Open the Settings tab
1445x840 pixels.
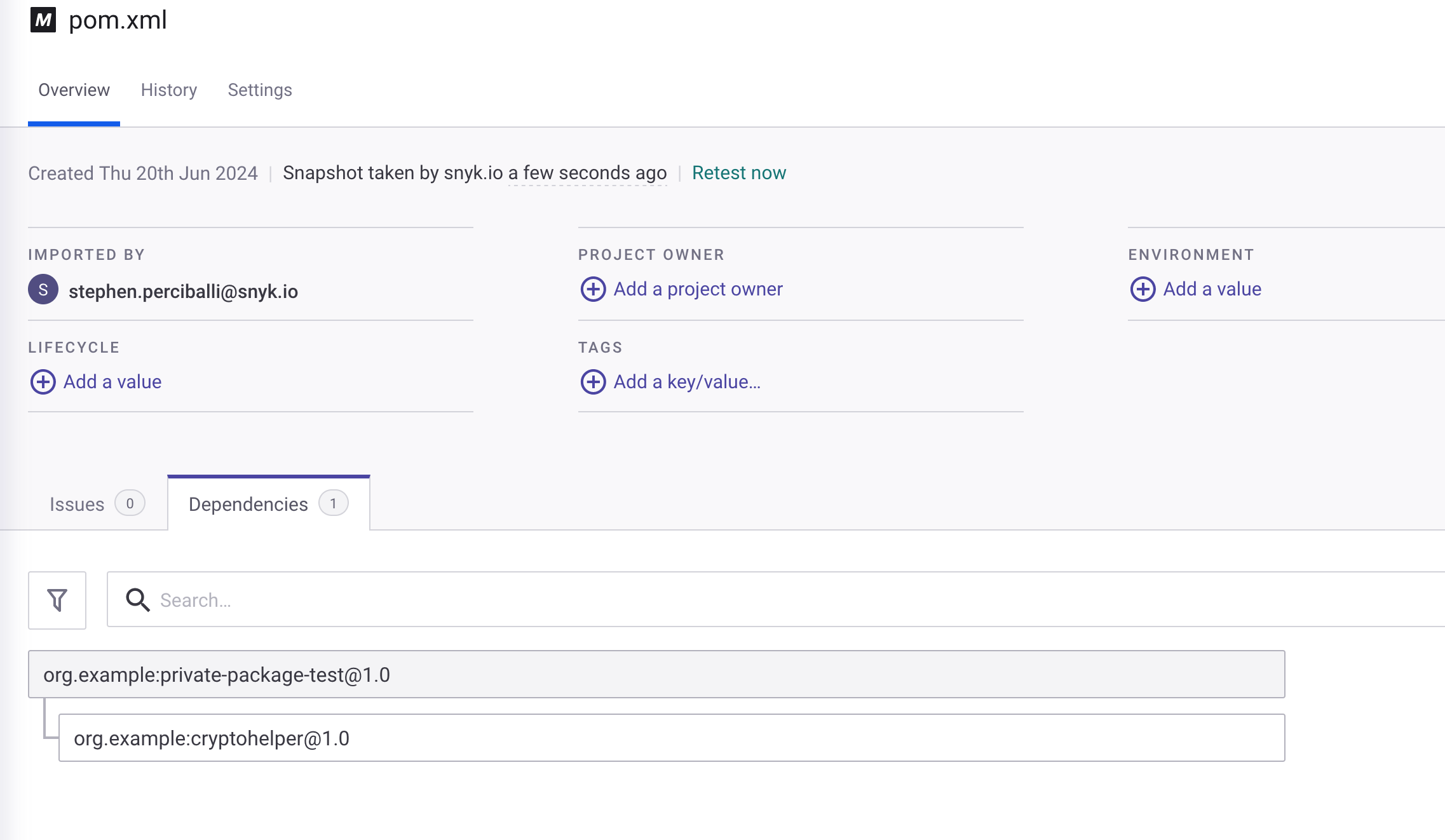click(x=260, y=90)
